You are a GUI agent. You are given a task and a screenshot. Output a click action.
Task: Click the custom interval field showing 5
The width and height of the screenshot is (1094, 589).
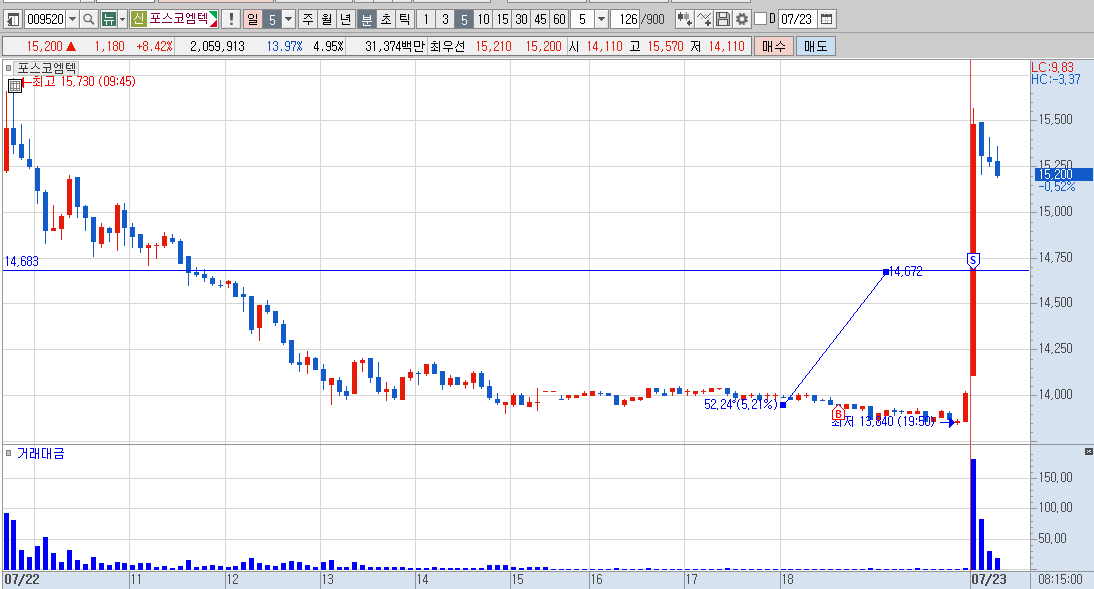point(583,19)
